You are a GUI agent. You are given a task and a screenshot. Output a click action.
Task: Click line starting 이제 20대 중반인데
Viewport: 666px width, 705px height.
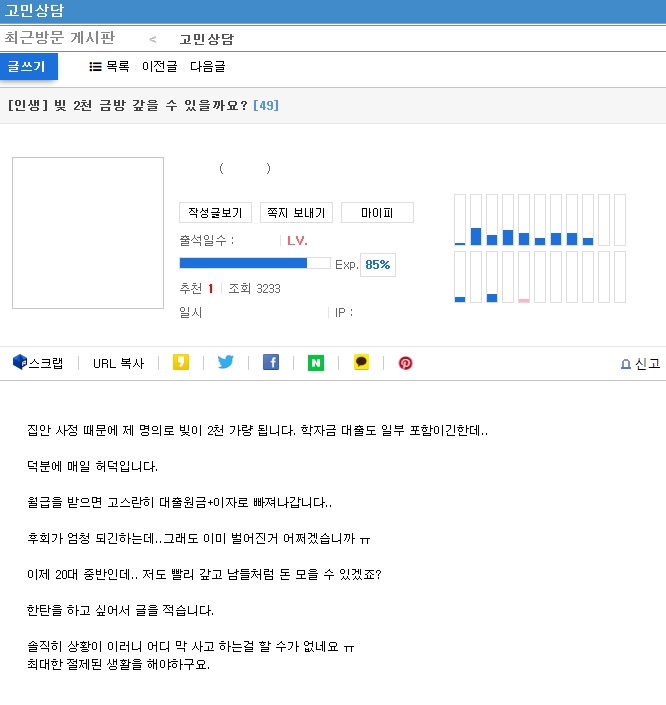click(x=204, y=574)
